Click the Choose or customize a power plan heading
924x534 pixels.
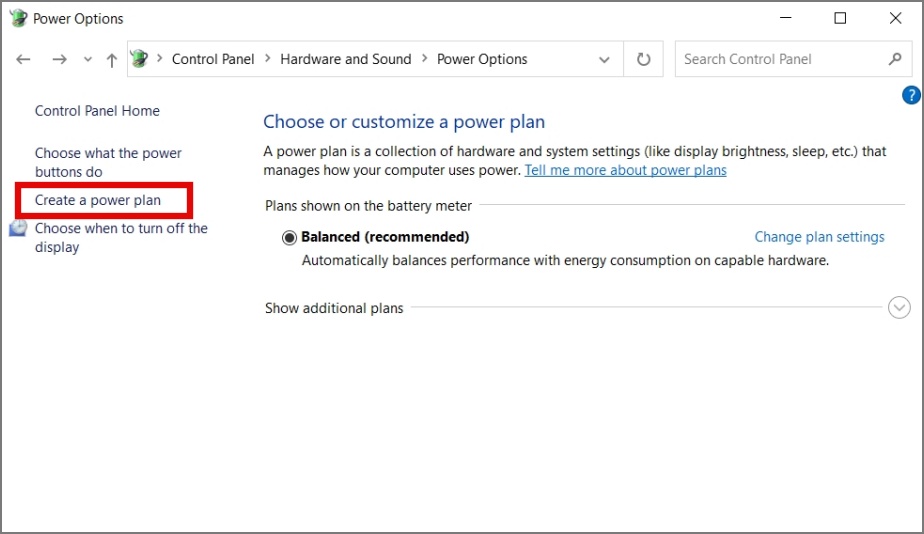point(404,122)
